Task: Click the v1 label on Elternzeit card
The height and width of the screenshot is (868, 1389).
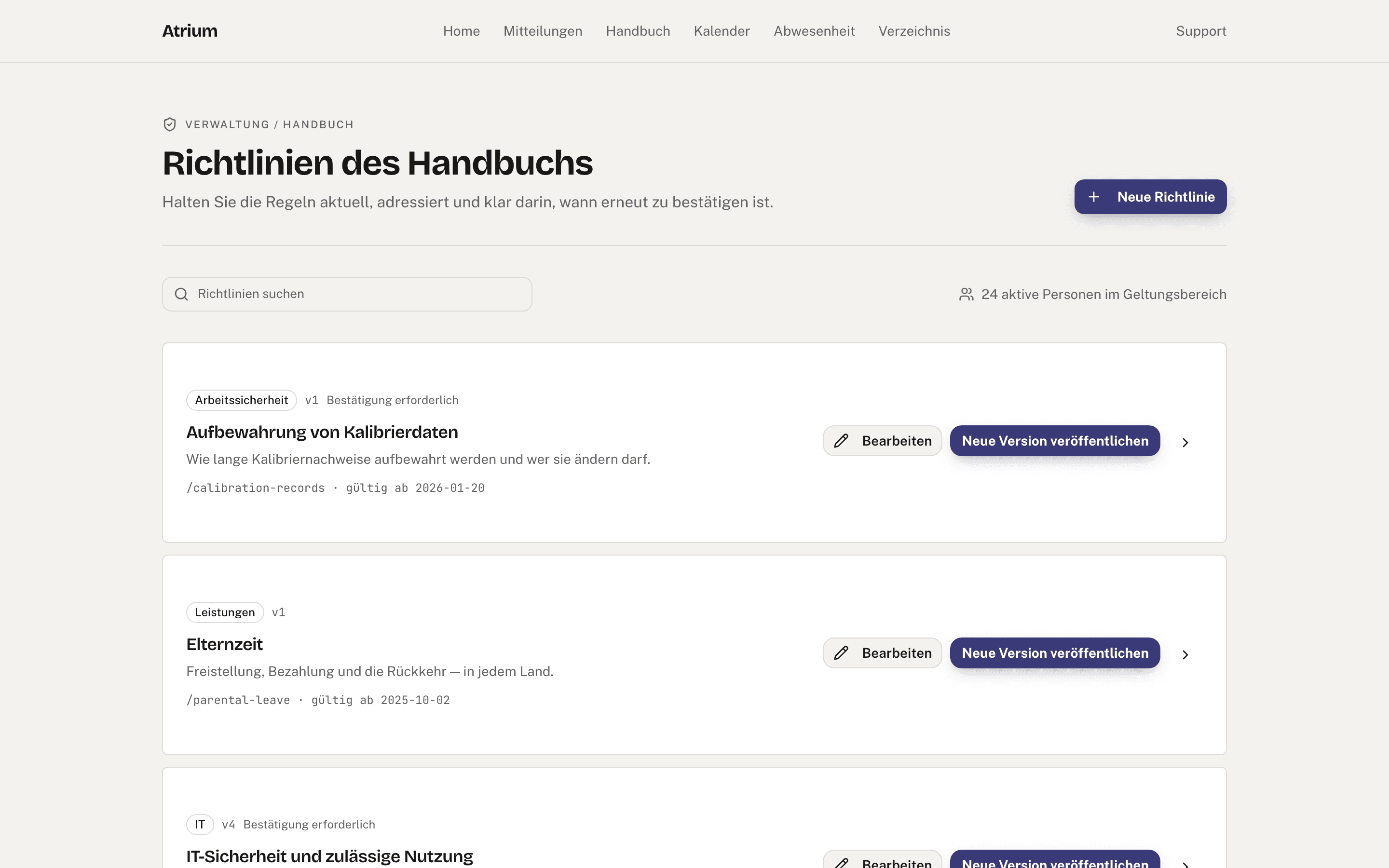Action: (x=278, y=612)
